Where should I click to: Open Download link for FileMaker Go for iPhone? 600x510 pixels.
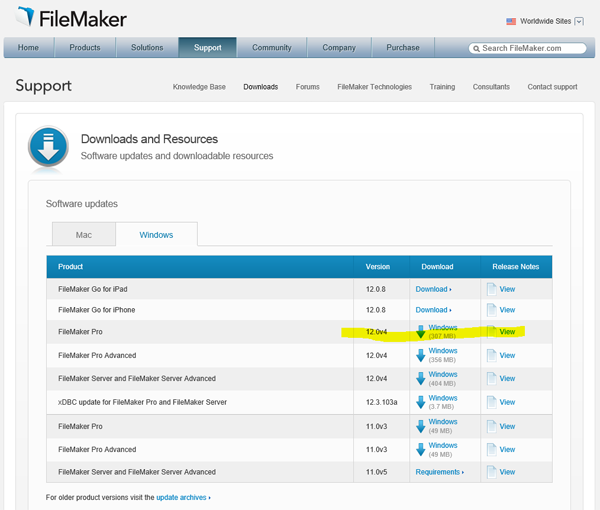(433, 310)
